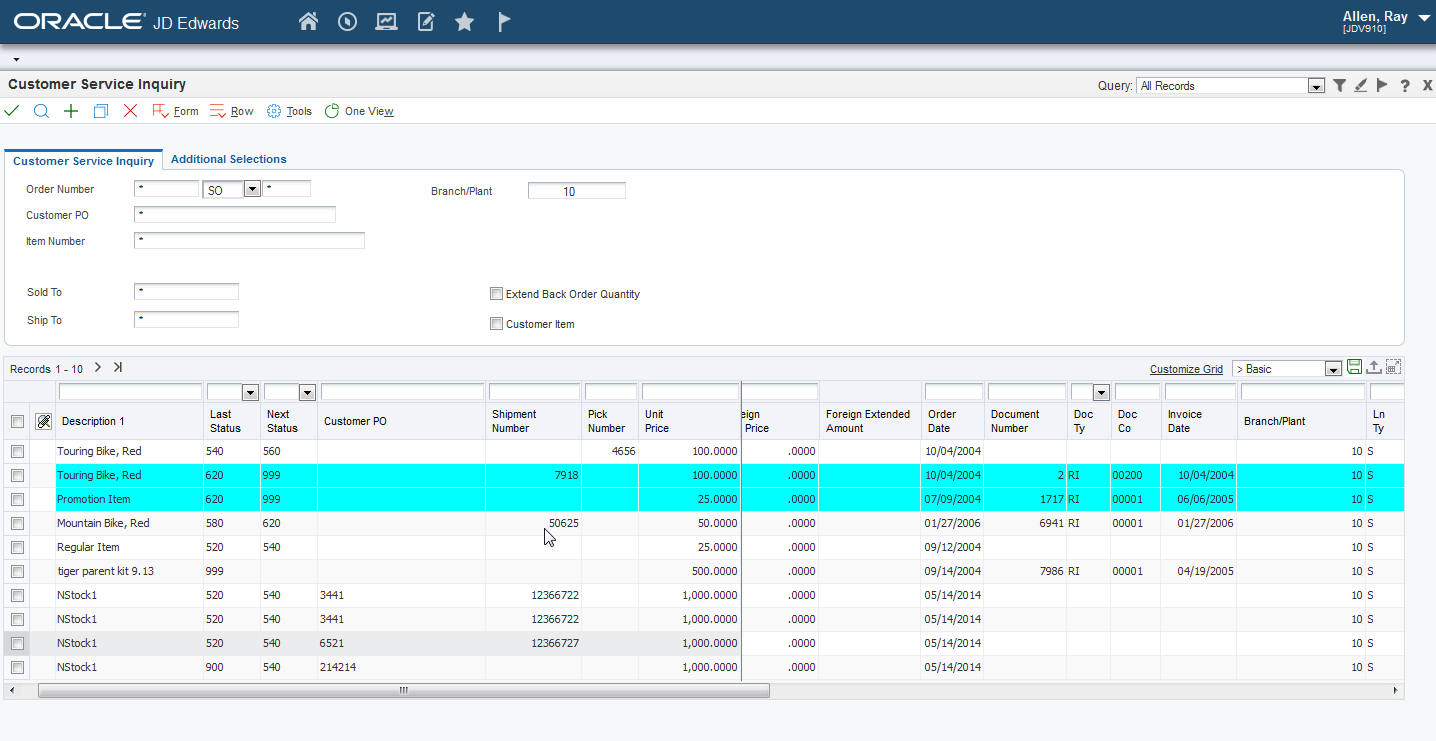Advance records with the next arrow
The height and width of the screenshot is (741, 1436).
97,368
